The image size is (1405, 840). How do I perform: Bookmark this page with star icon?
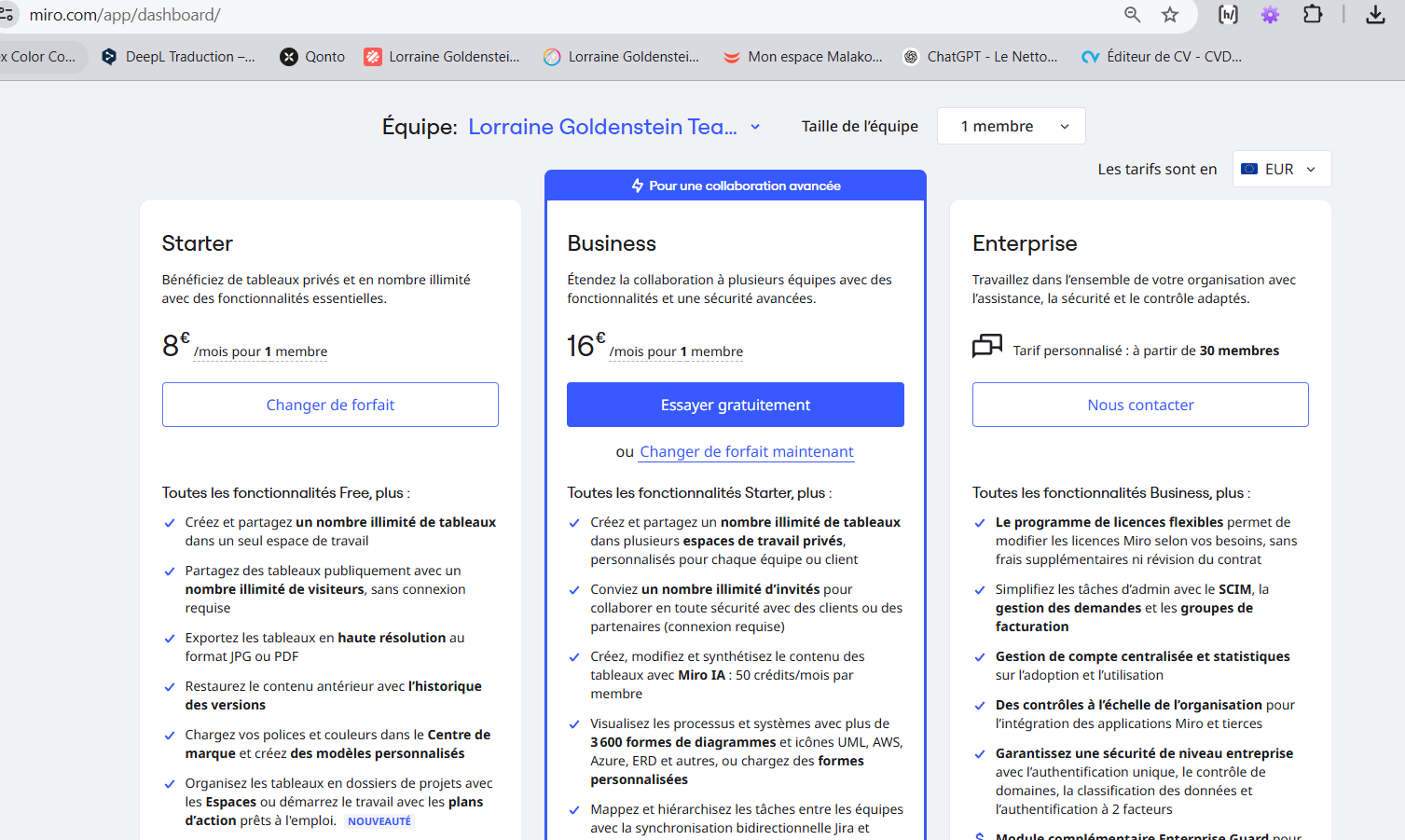[1170, 14]
